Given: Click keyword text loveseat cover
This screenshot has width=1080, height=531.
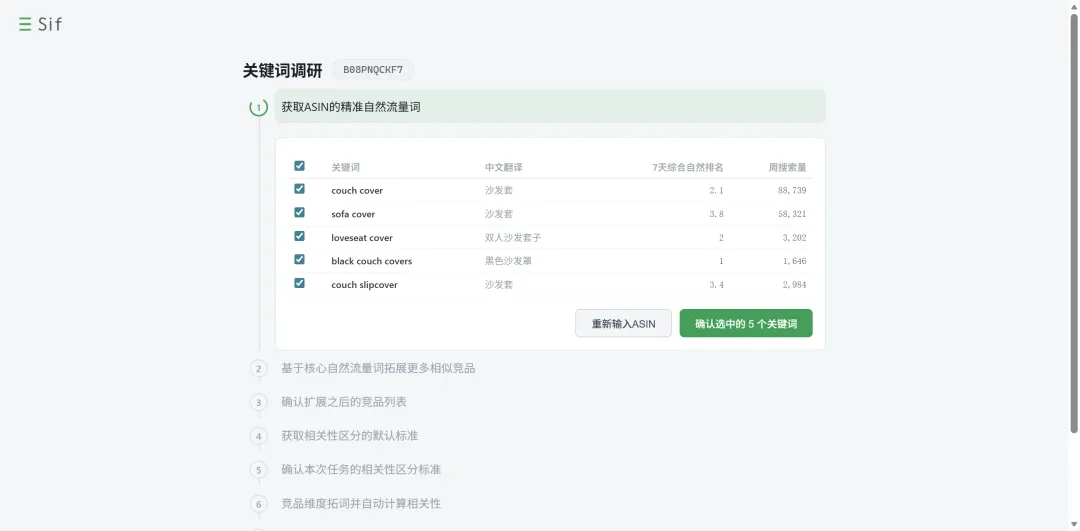Looking at the screenshot, I should (x=362, y=238).
